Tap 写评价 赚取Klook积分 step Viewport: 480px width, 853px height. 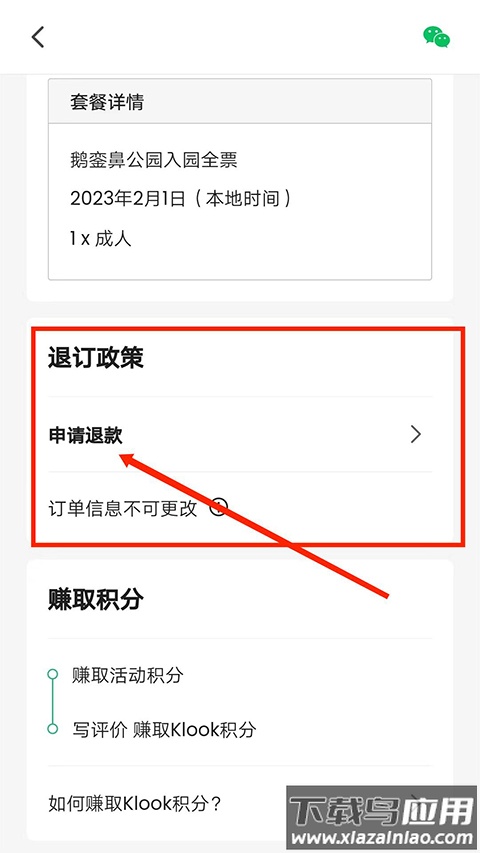pos(164,729)
